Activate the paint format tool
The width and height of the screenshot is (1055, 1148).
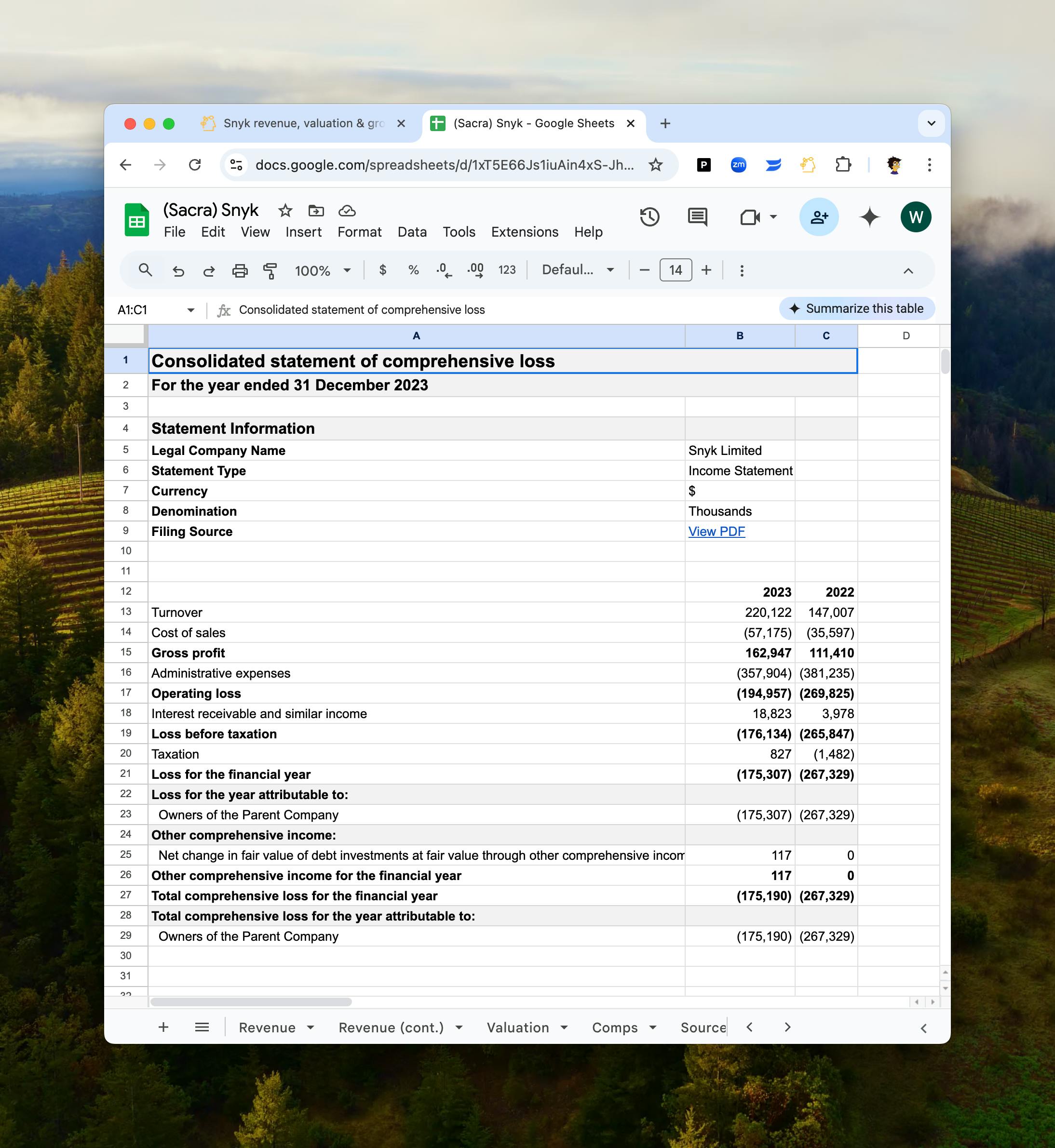pos(270,270)
